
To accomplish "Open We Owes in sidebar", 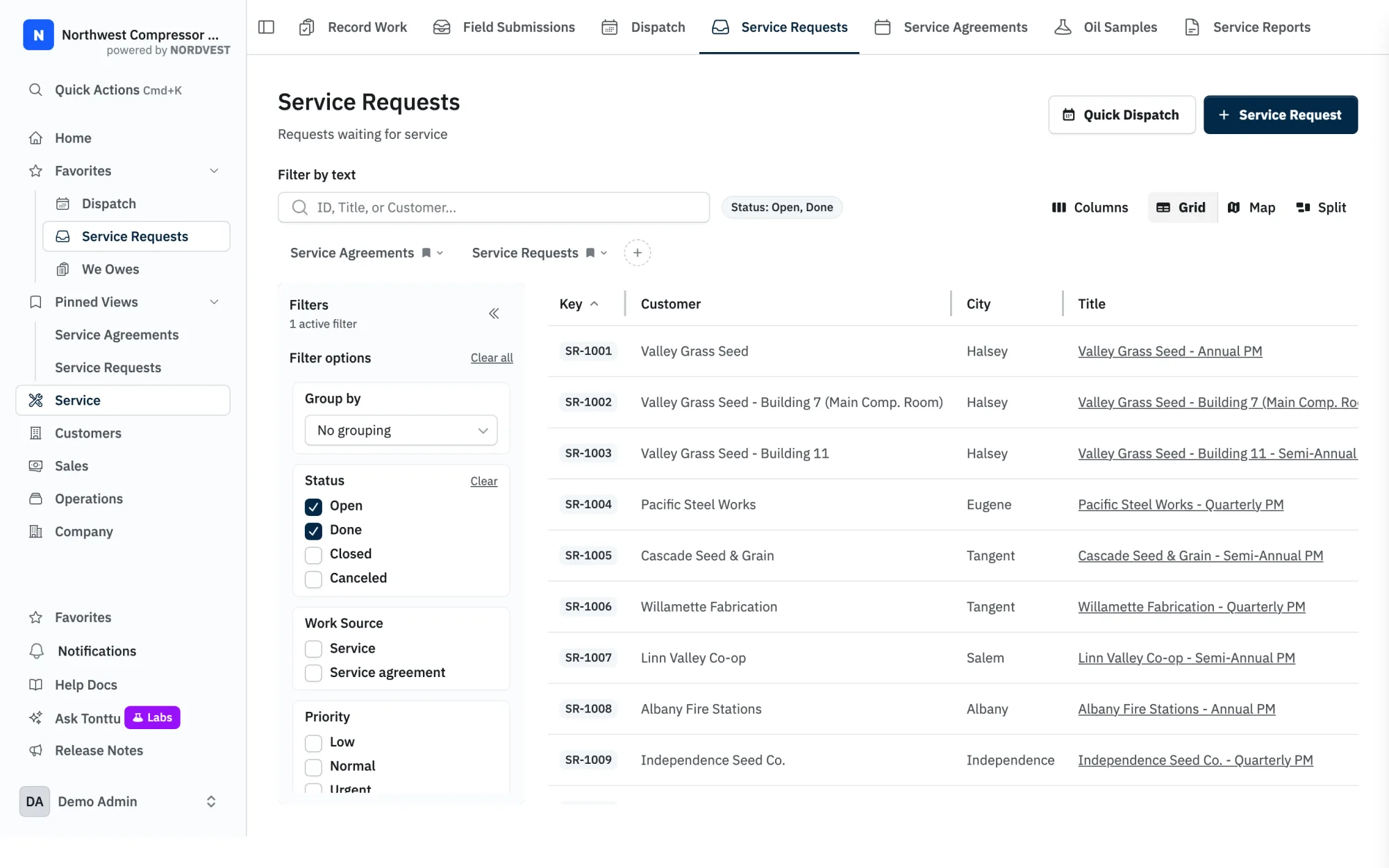I will (x=110, y=269).
